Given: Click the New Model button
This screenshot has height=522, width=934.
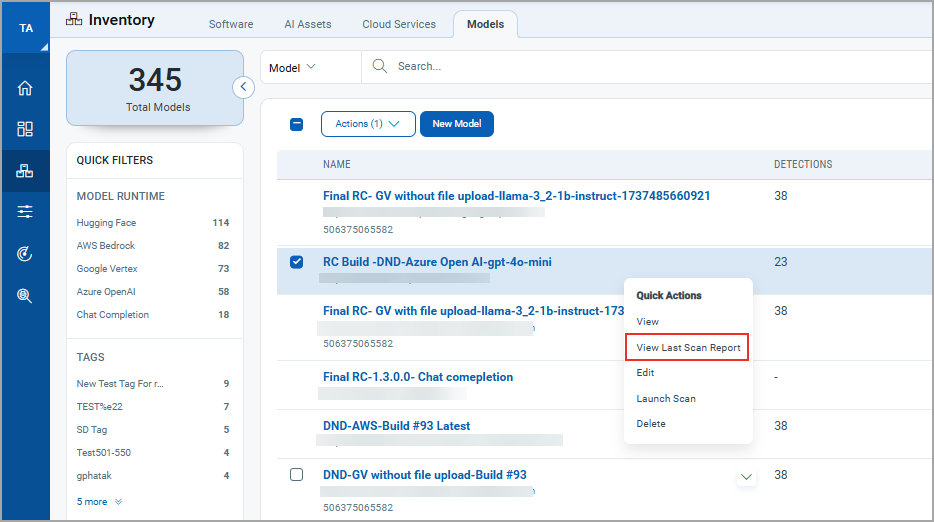Looking at the screenshot, I should point(457,124).
